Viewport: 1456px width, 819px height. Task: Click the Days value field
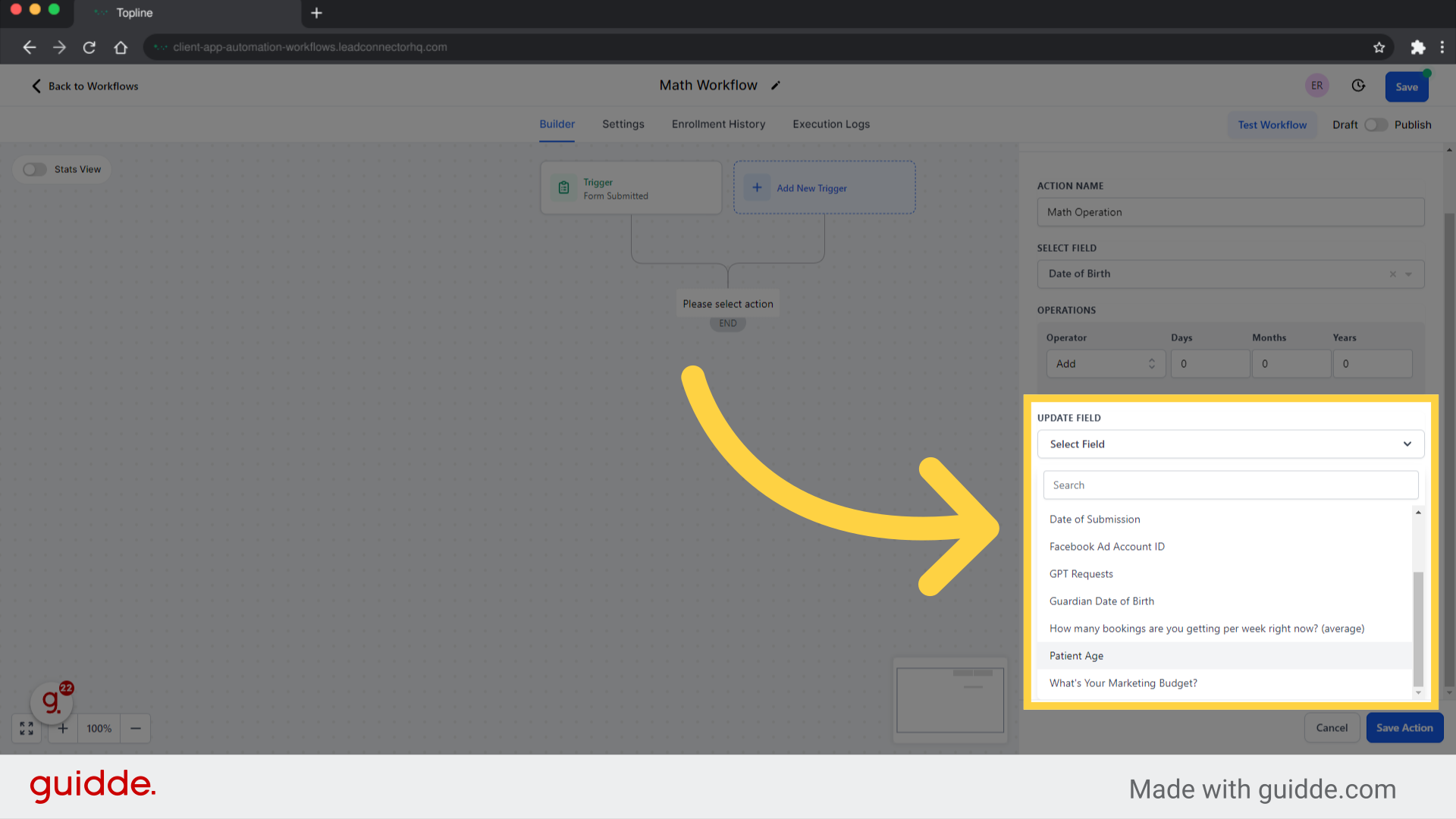coord(1210,364)
